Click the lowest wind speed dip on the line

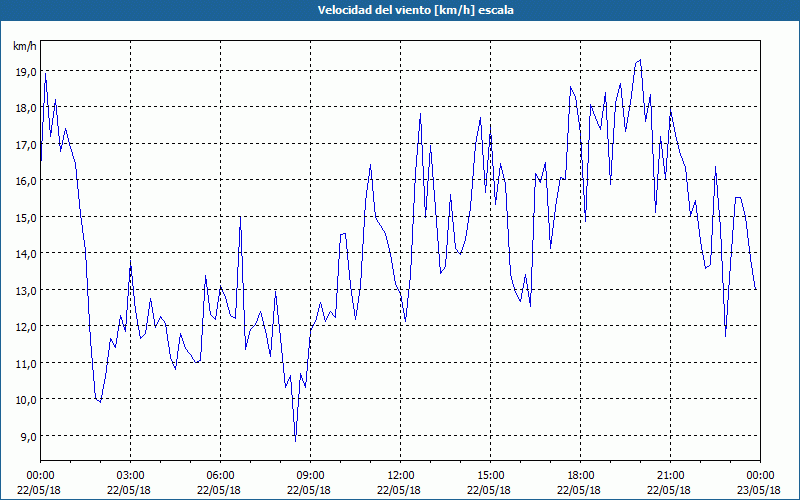tap(295, 439)
